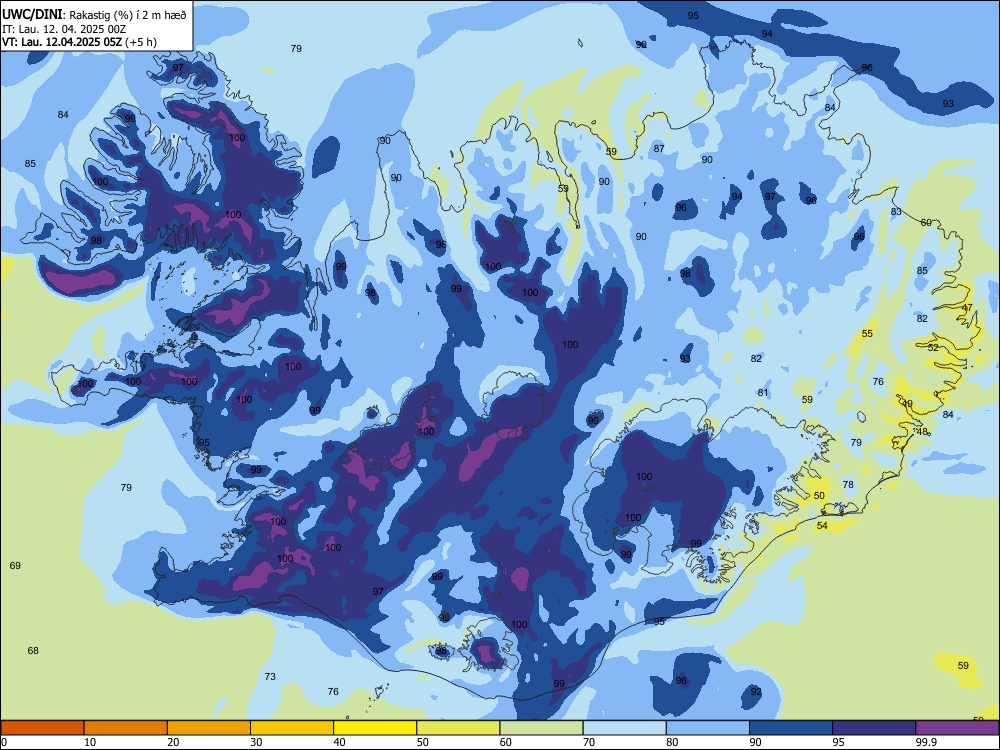Click the 'IT: Lau. 12. 04. 2025 00Z' line
The width and height of the screenshot is (1000, 750).
coord(64,29)
